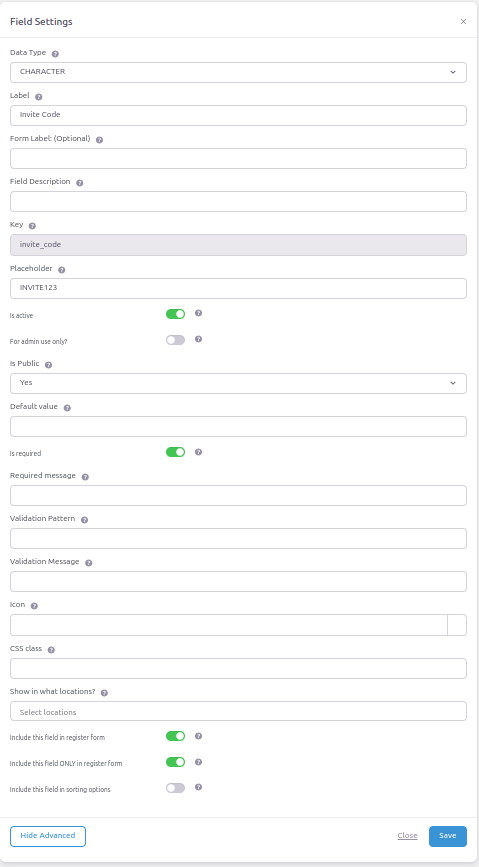Click the help icon beside Placeholder label
Image resolution: width=479 pixels, height=867 pixels.
tap(62, 270)
